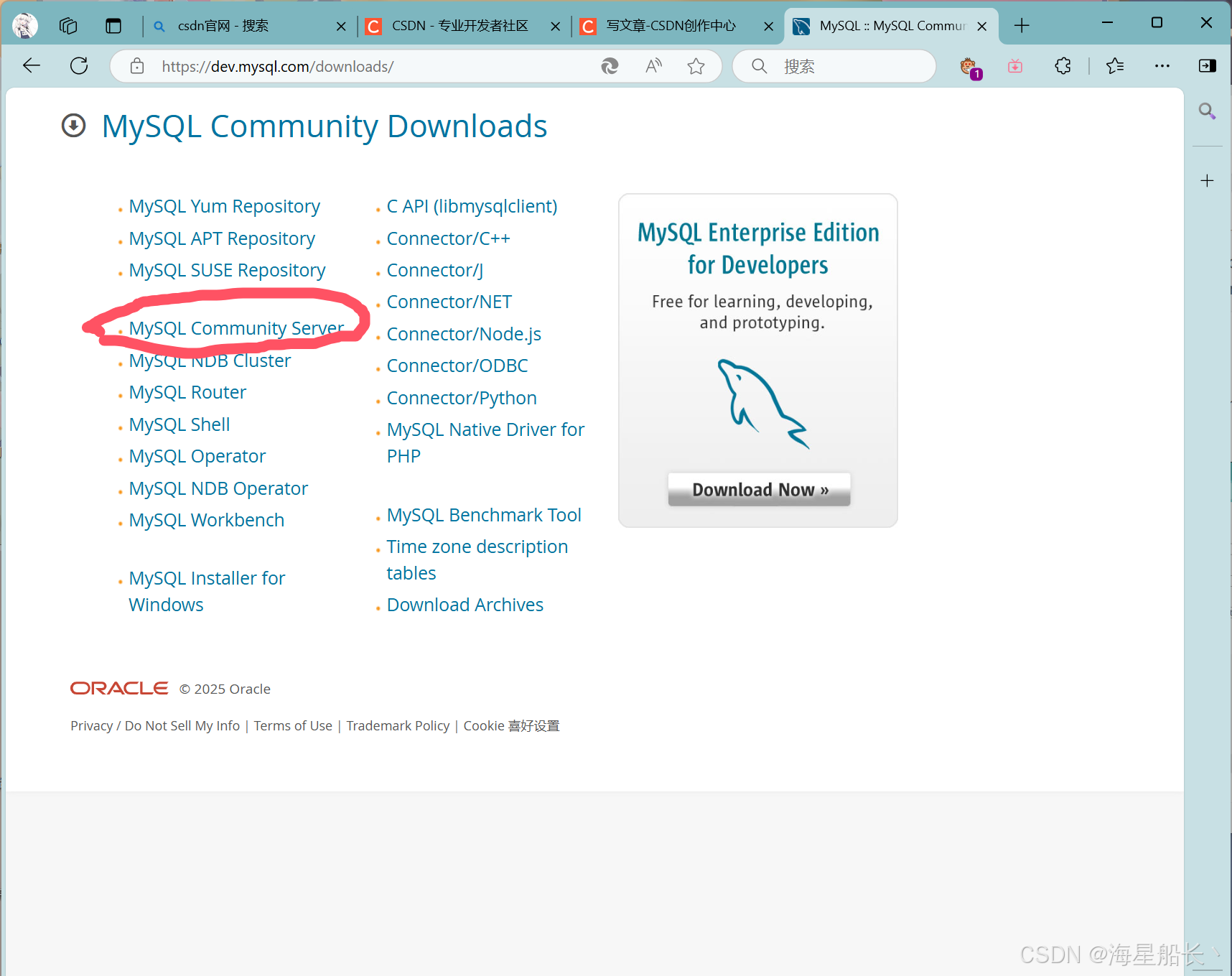Open Settings and more ellipsis menu

click(x=1162, y=66)
